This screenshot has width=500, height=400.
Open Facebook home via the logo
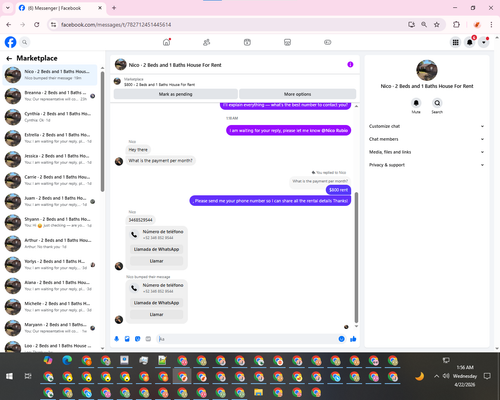[x=10, y=42]
